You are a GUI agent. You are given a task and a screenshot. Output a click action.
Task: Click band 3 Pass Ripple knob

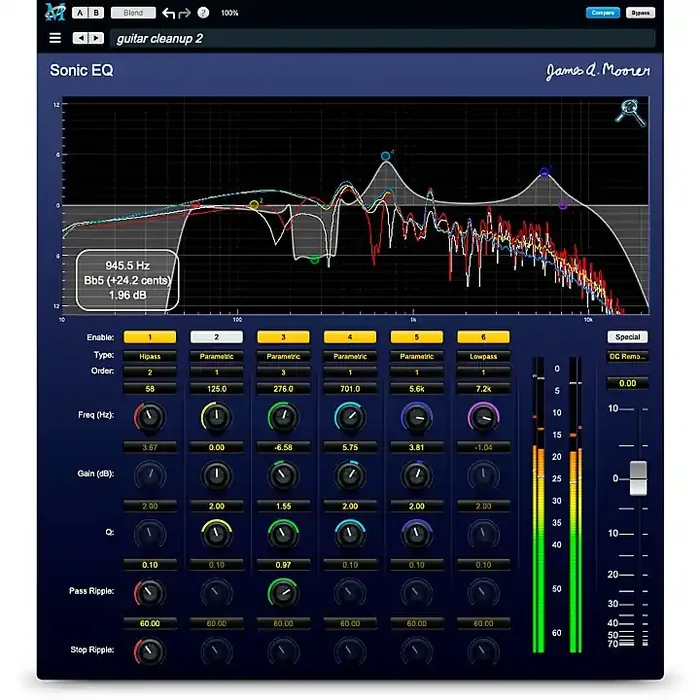pyautogui.click(x=283, y=593)
